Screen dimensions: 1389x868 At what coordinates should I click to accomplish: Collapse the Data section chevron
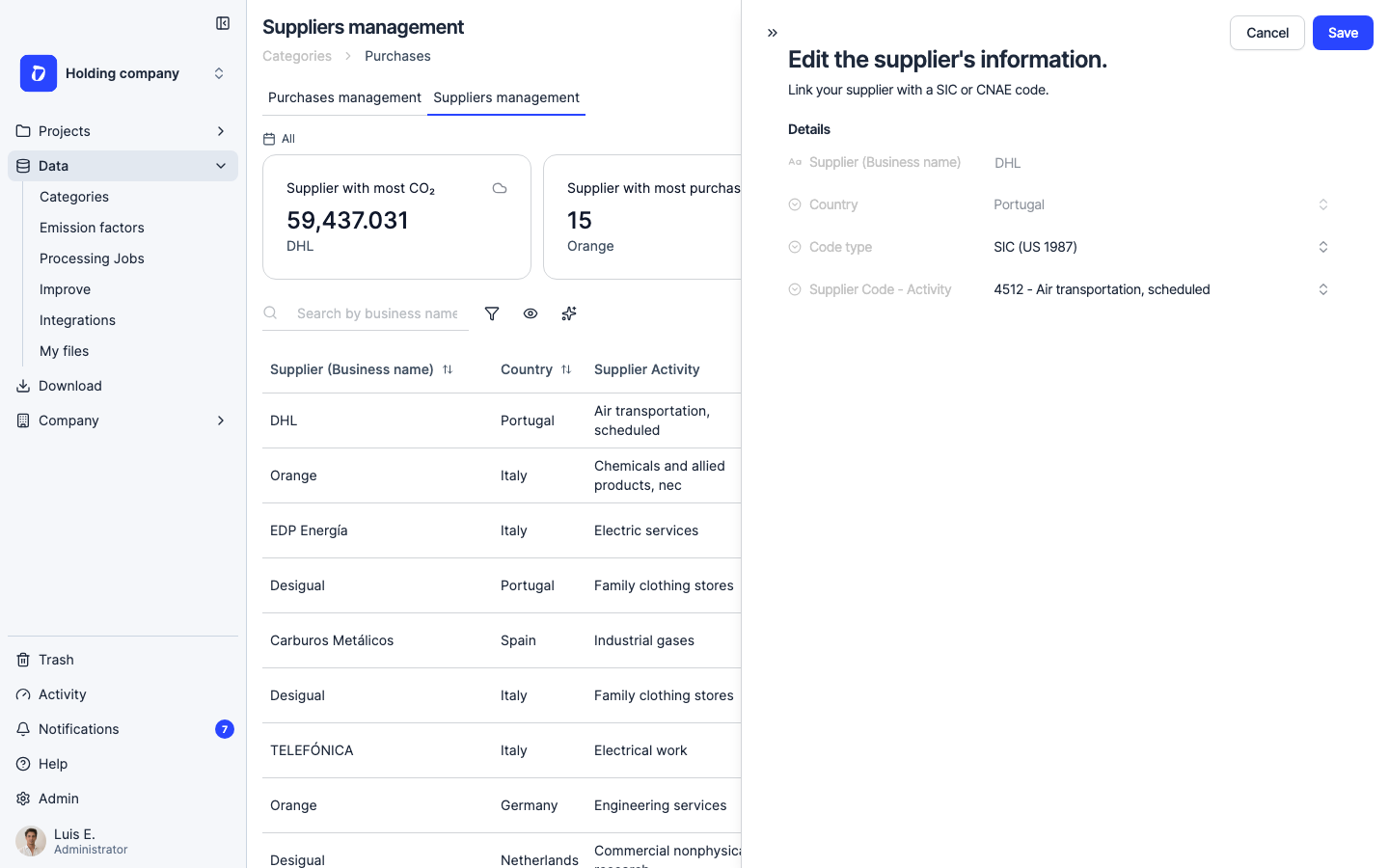tap(221, 166)
